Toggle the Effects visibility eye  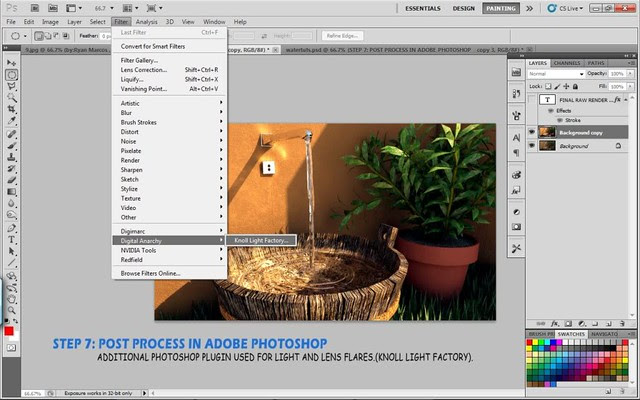click(x=551, y=111)
